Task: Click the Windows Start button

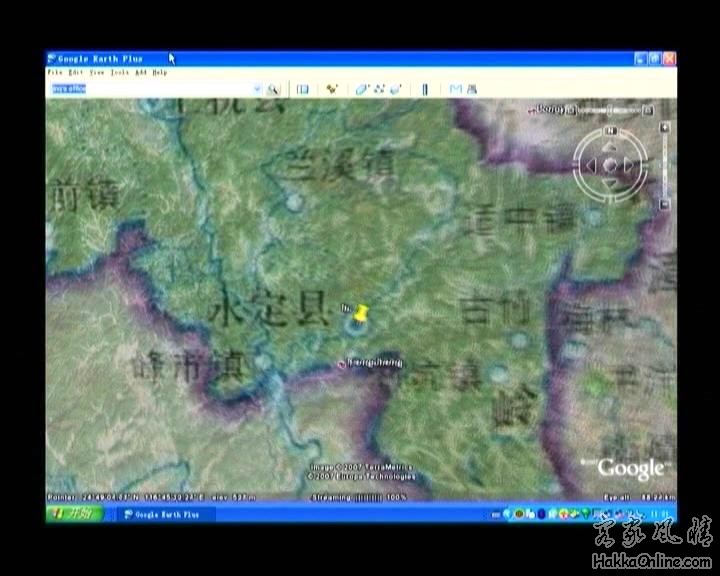Action: click(73, 514)
